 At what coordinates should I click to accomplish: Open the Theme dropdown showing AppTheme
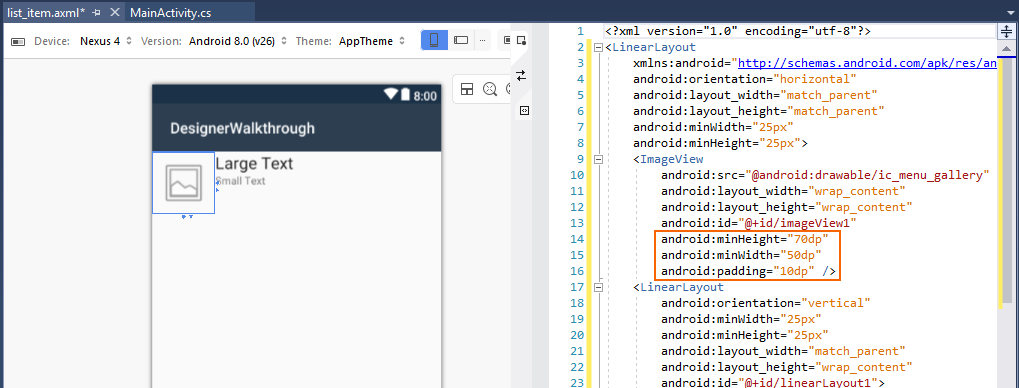point(372,41)
